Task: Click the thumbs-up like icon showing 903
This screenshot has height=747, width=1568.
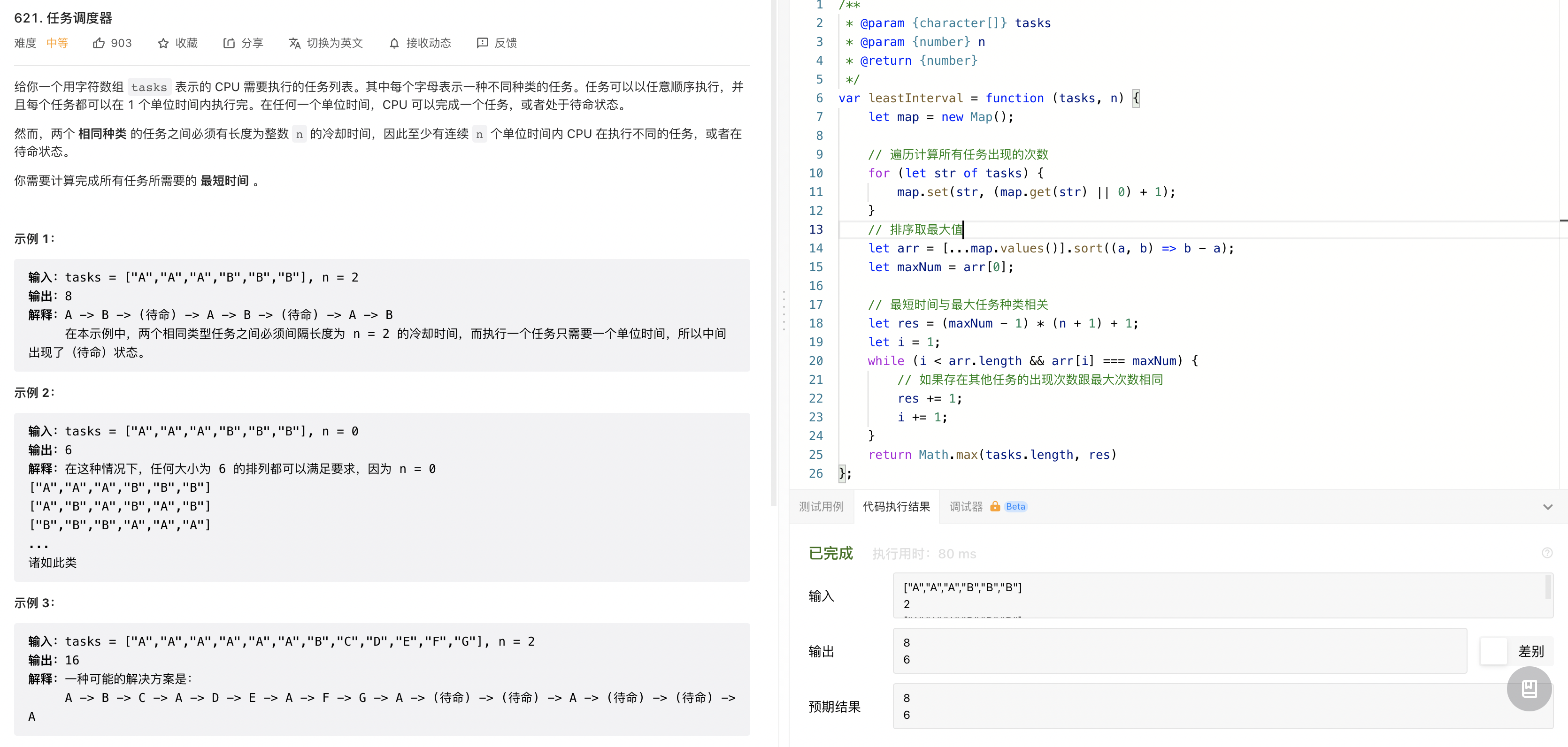Action: pyautogui.click(x=99, y=43)
